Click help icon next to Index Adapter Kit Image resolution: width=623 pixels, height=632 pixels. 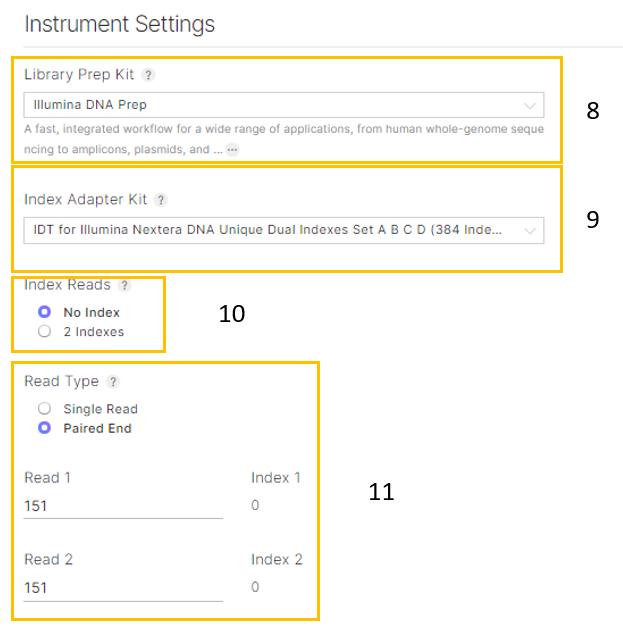(161, 200)
